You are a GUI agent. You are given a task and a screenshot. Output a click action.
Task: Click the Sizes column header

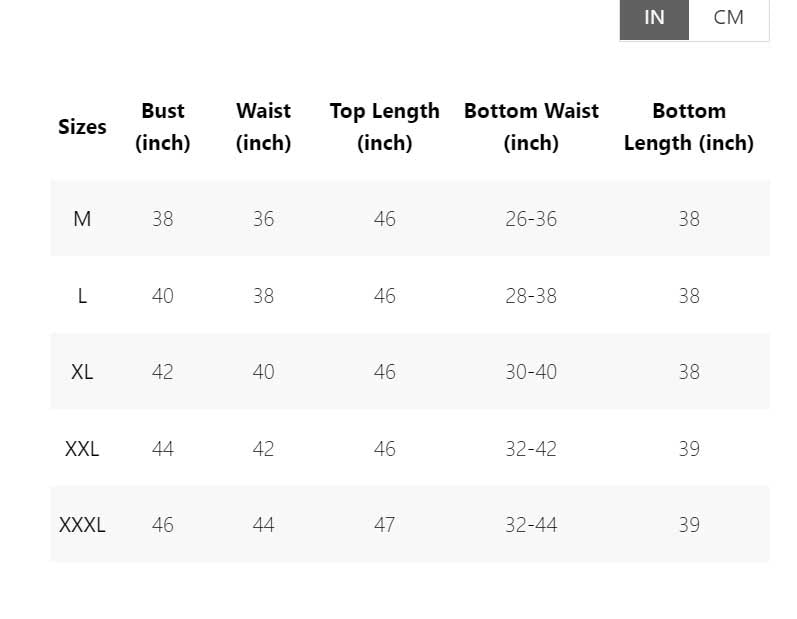[82, 127]
